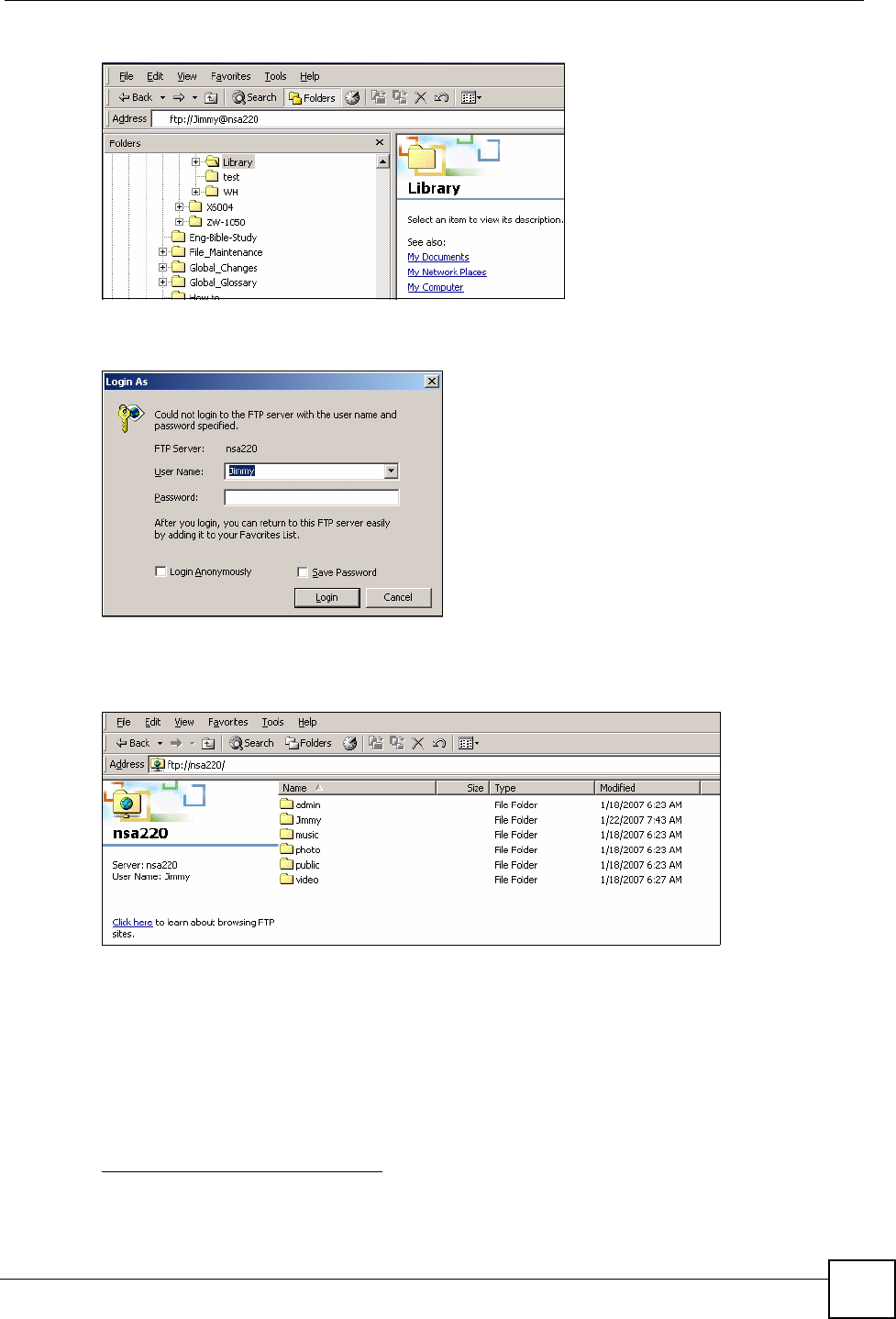Sort by Name column header
The height and width of the screenshot is (1319, 896).
[x=357, y=788]
